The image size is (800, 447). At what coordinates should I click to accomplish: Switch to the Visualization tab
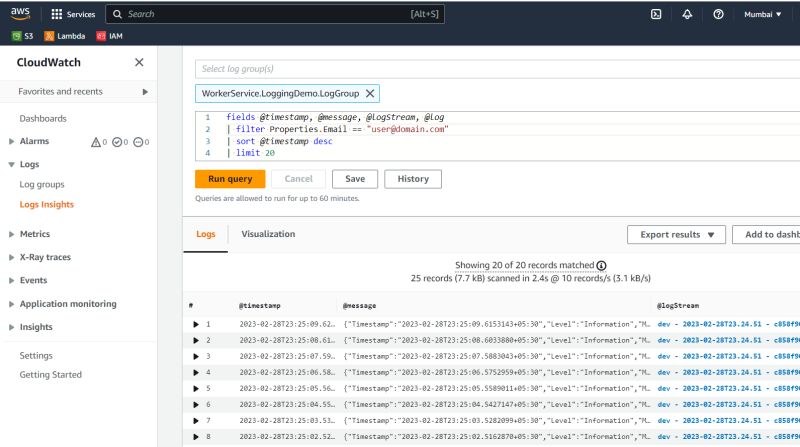coord(268,234)
